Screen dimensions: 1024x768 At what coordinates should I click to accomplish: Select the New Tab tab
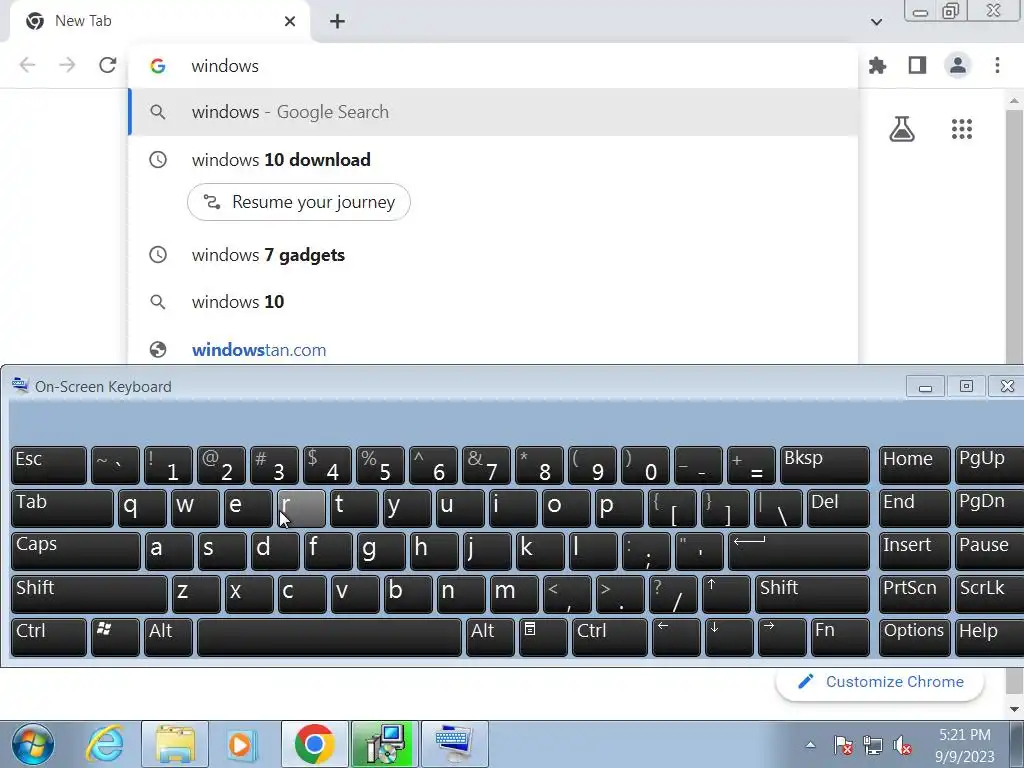point(160,22)
